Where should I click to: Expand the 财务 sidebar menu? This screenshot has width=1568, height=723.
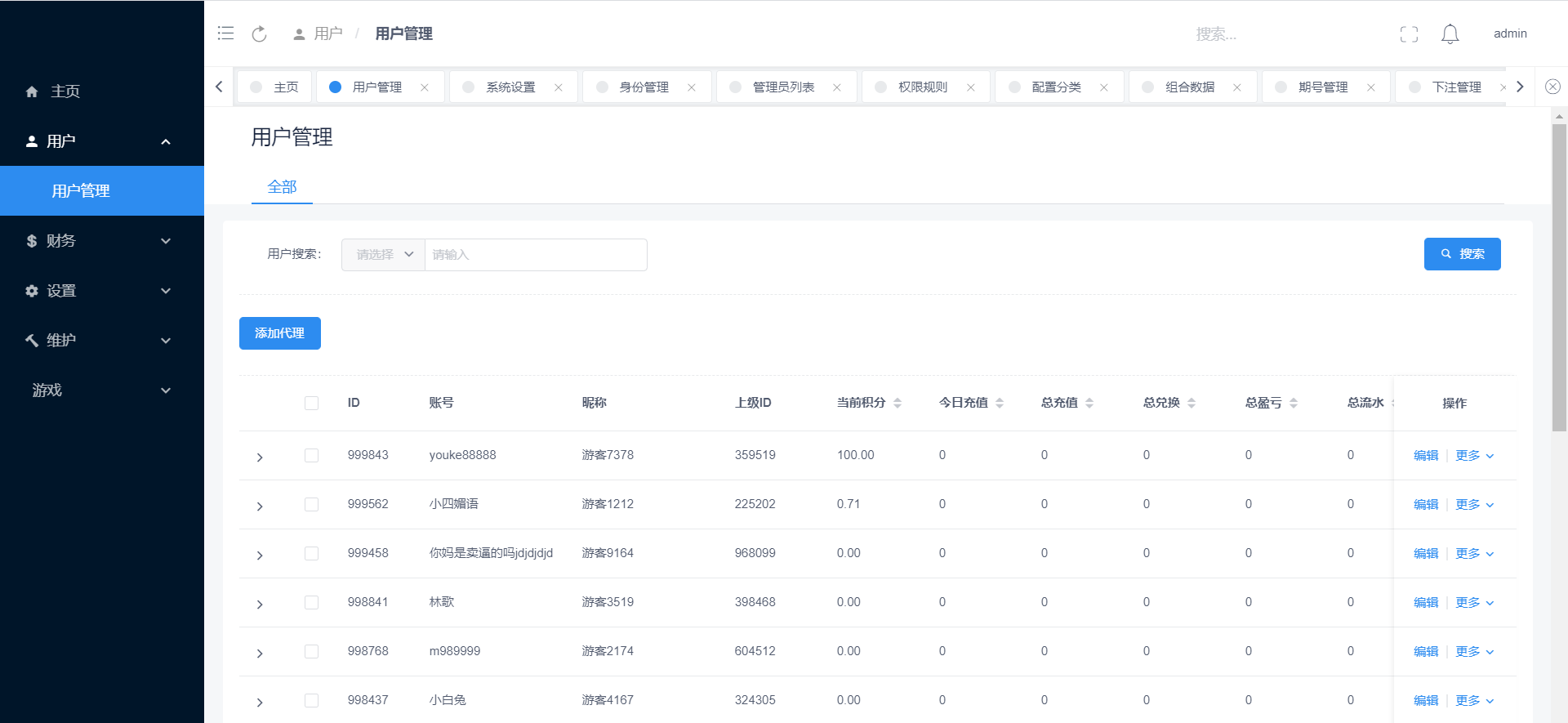[x=98, y=241]
